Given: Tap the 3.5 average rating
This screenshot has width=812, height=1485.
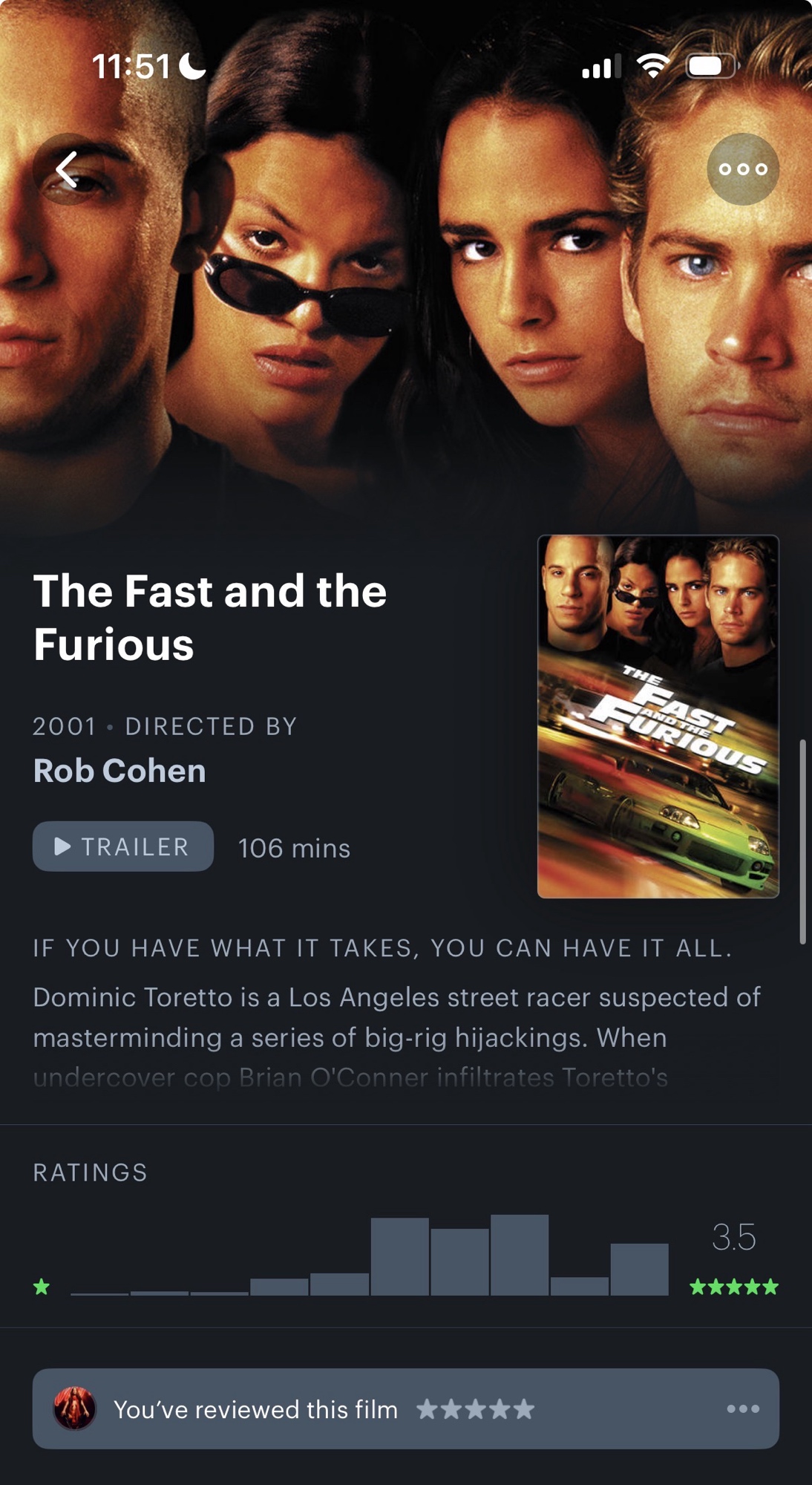Looking at the screenshot, I should [x=734, y=1237].
